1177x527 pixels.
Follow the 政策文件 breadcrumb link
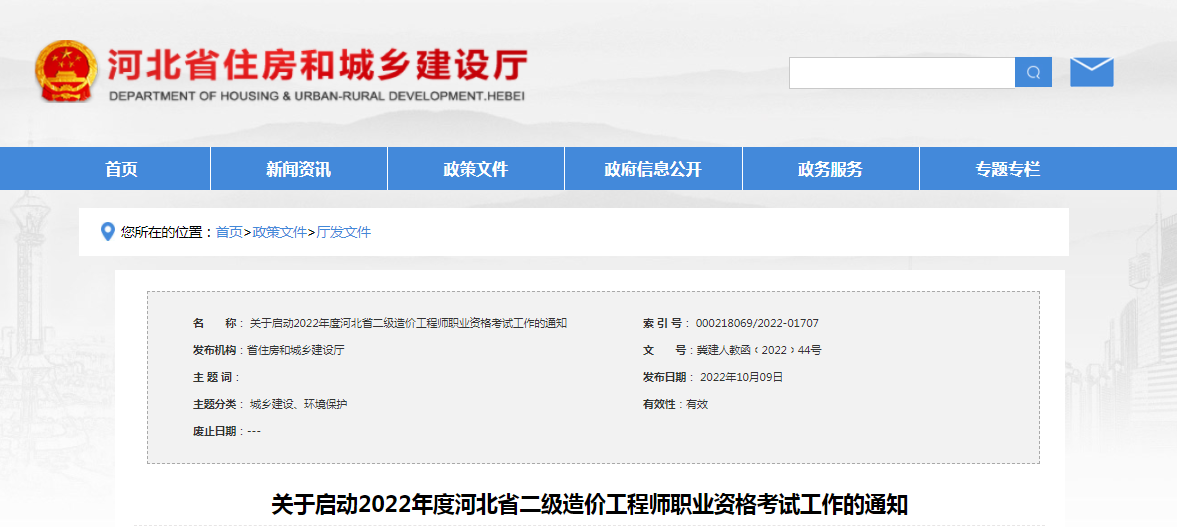coord(279,233)
